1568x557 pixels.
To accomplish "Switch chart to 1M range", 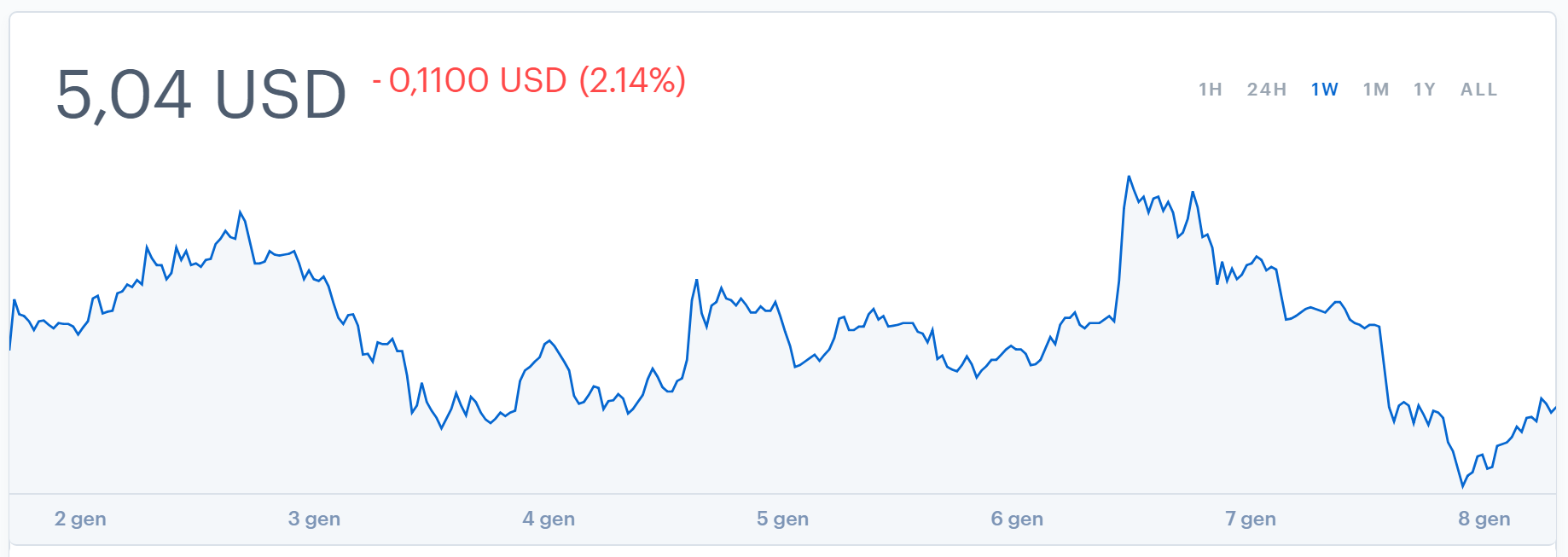I will (1375, 90).
